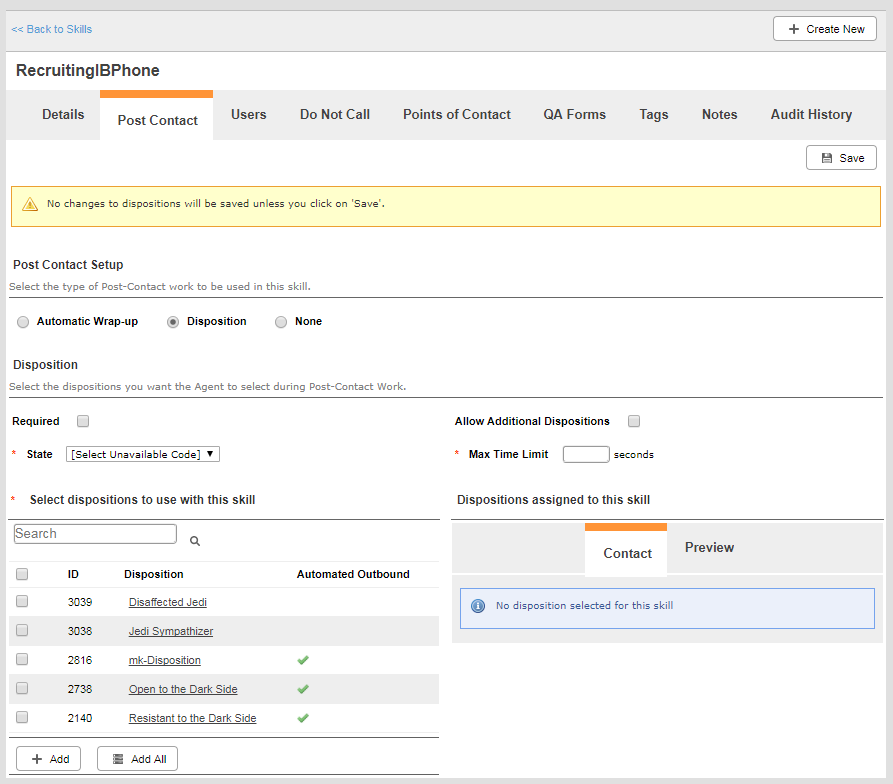Toggle the select-all dispositions header checkbox
Viewport: 893px width, 784px height.
(22, 574)
